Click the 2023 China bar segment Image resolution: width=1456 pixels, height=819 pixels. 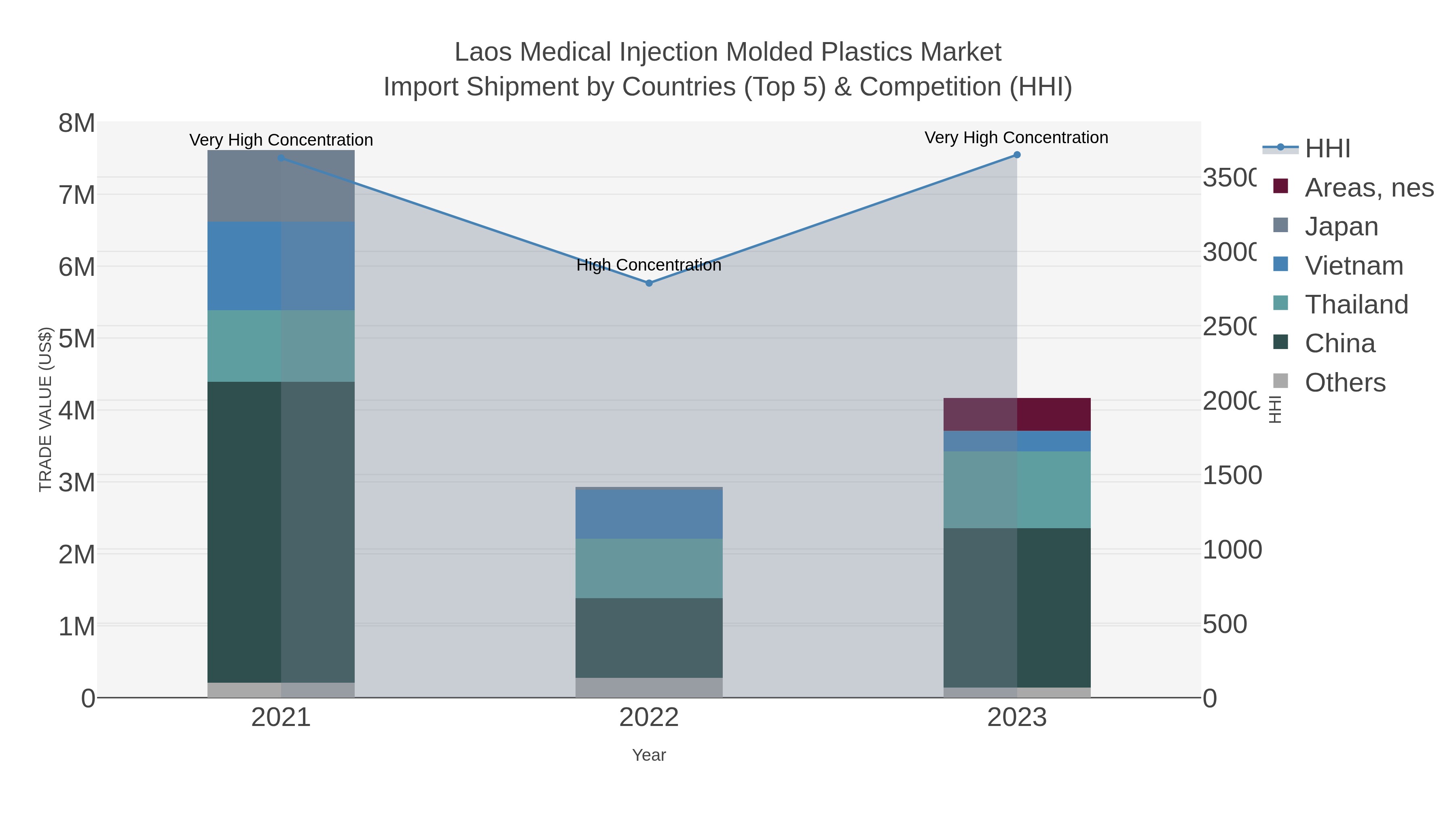point(1017,608)
